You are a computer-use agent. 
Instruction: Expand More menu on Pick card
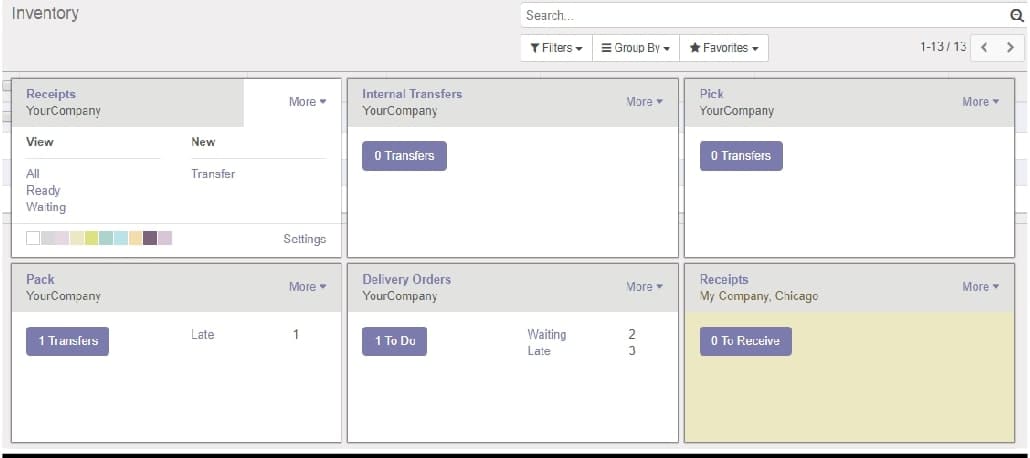point(981,102)
